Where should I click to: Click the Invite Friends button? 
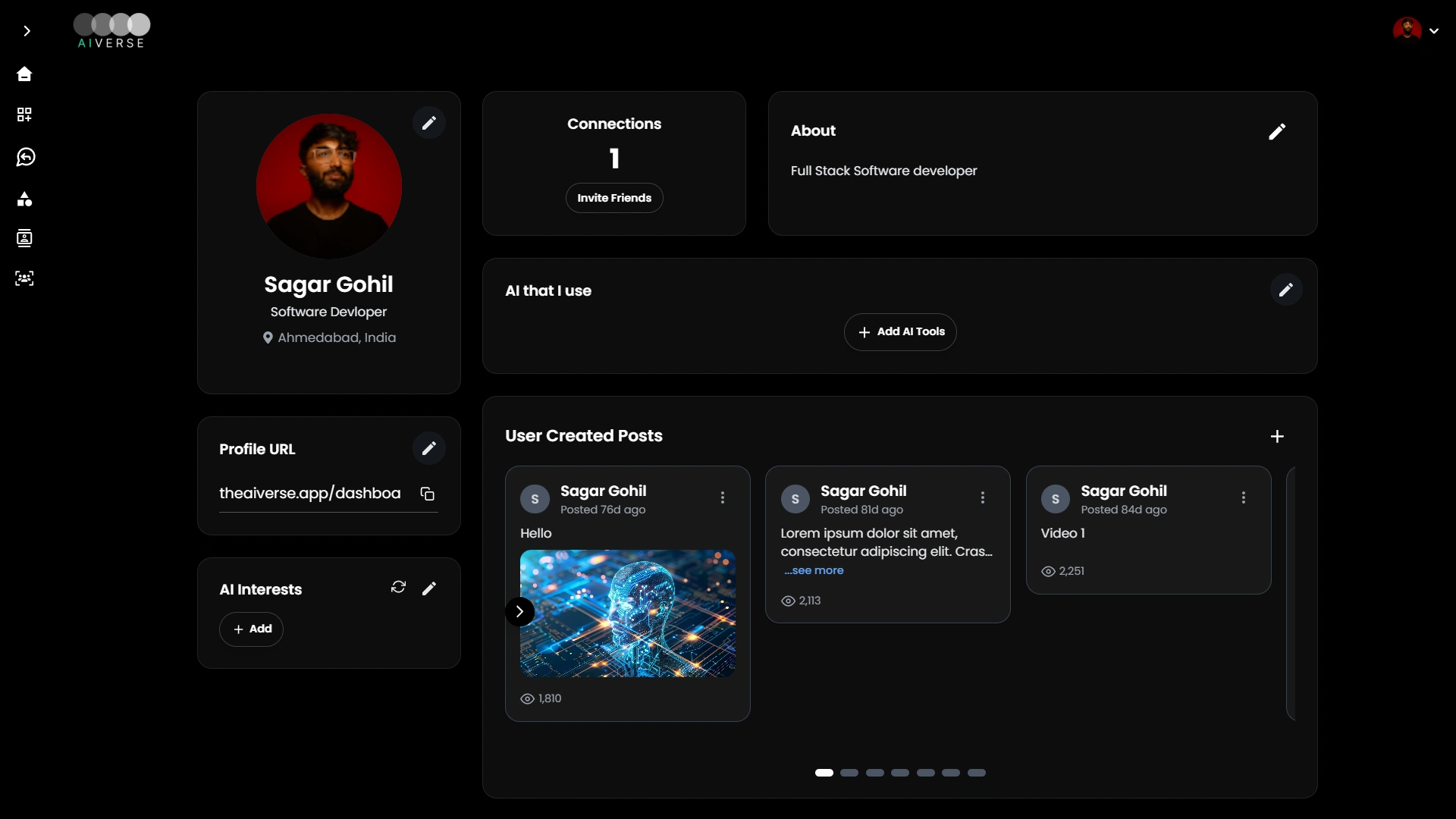(614, 197)
